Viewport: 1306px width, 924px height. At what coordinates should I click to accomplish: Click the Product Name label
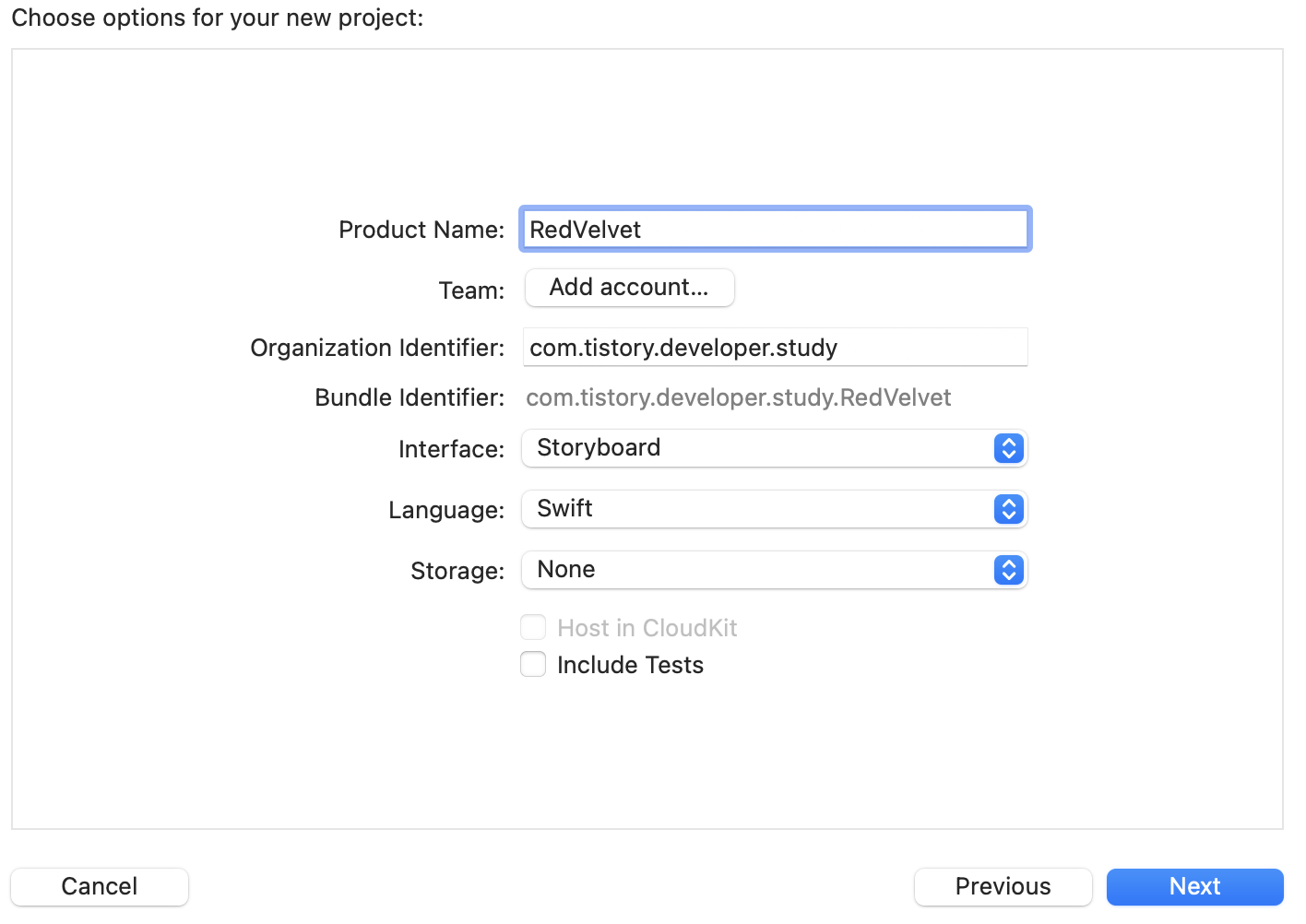(421, 230)
